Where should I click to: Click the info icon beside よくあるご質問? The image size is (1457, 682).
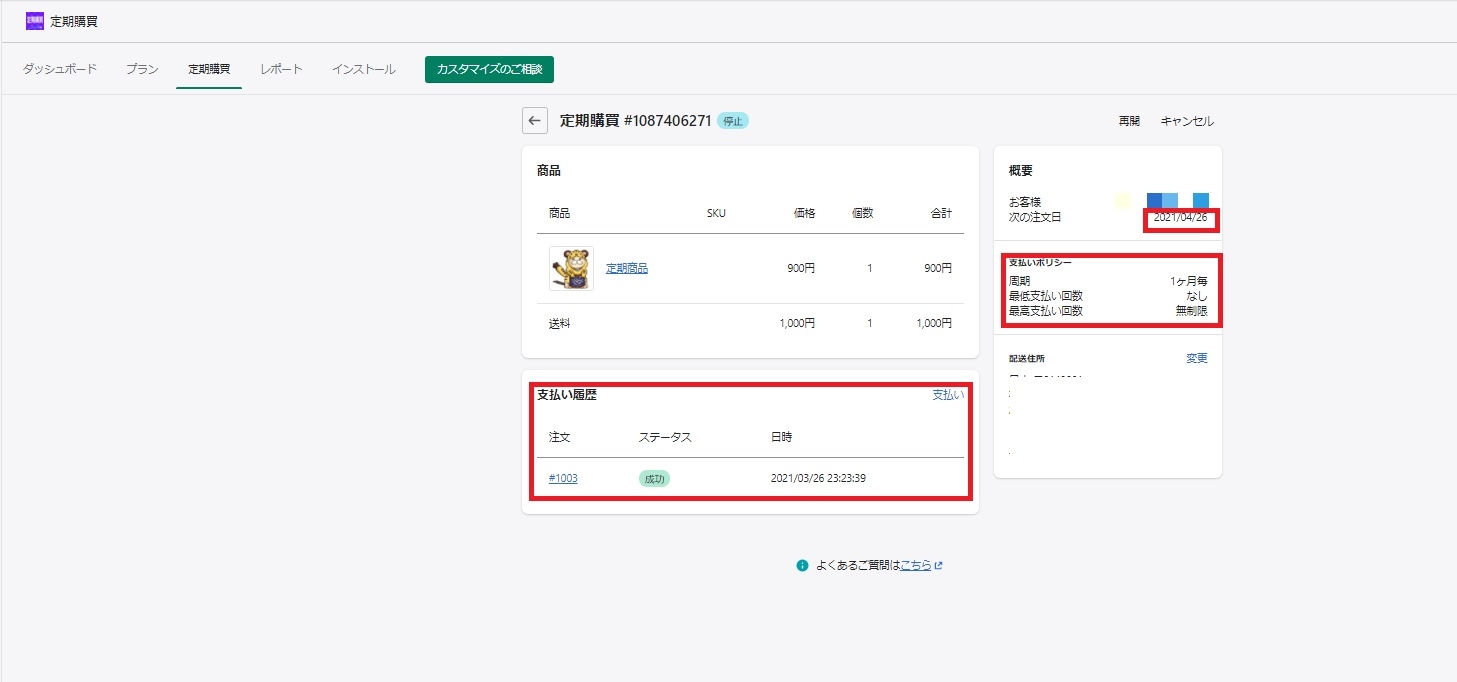802,565
